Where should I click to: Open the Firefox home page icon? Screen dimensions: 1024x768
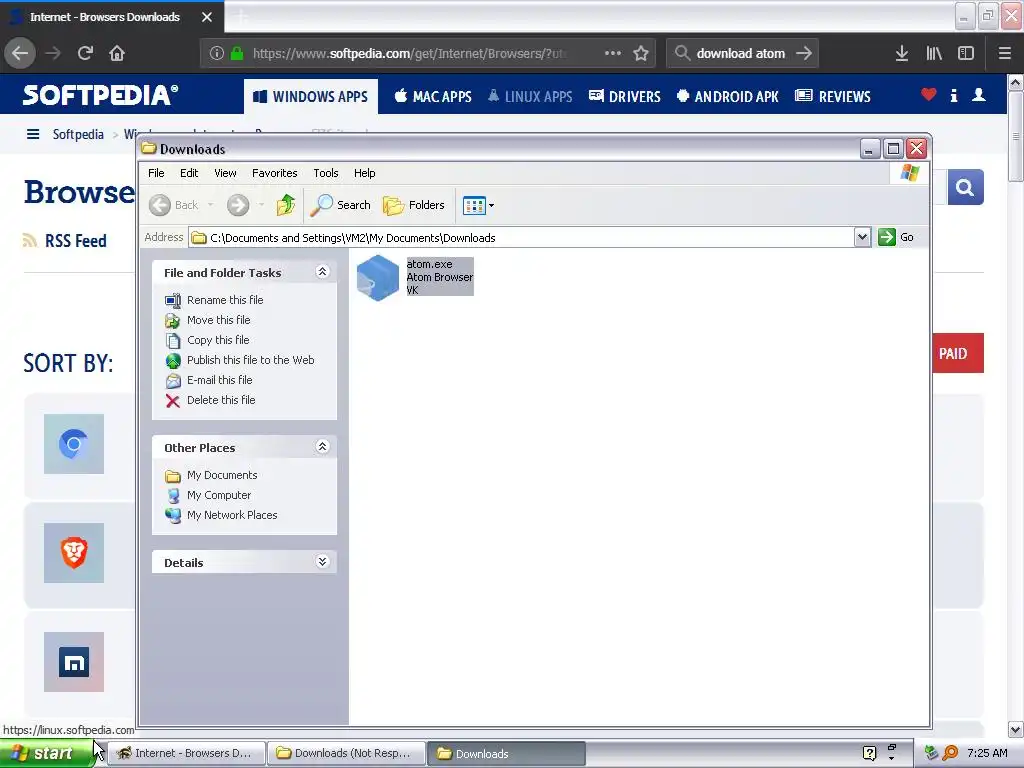[117, 54]
